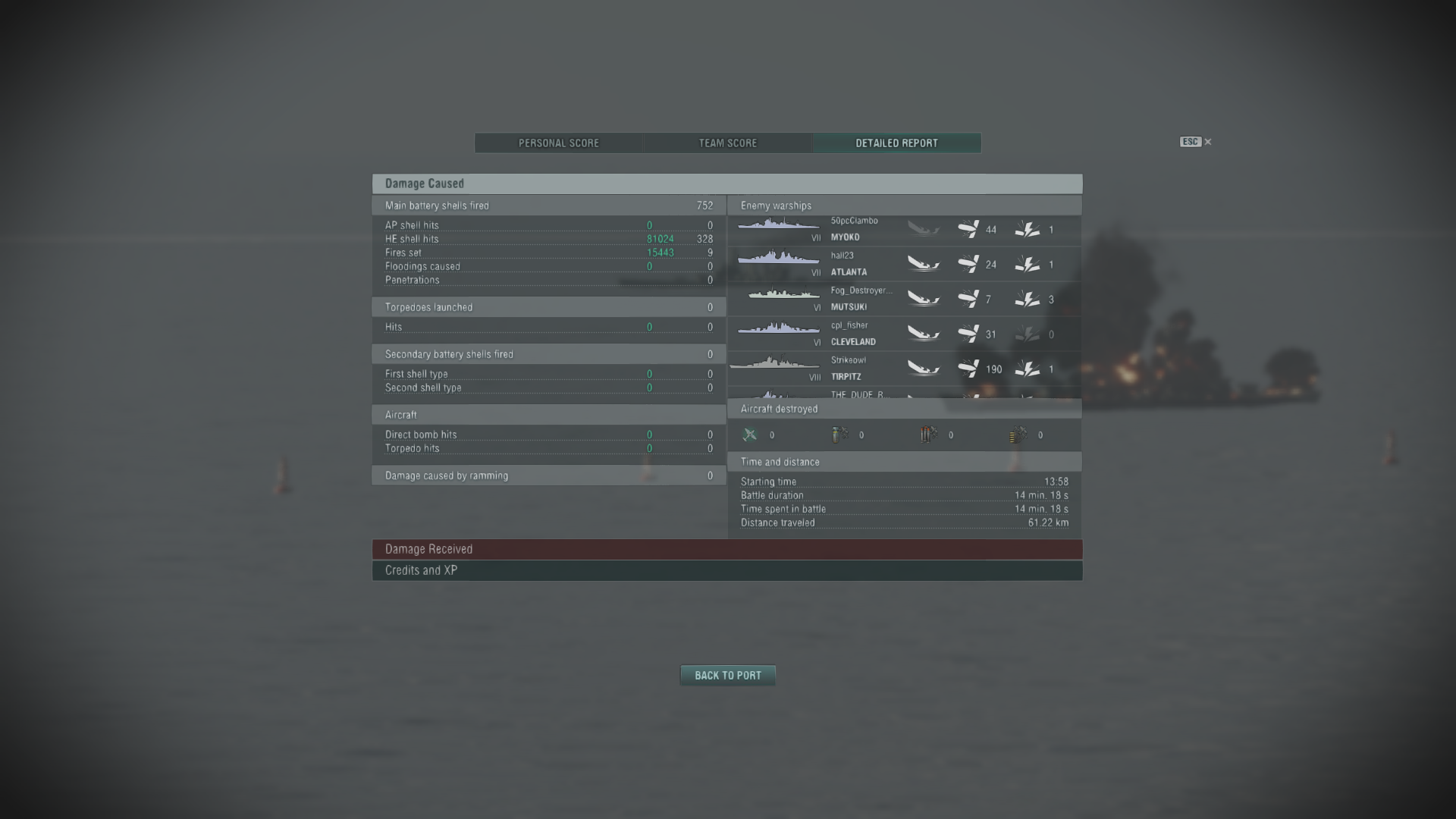Collapse the Damage Caused section header
This screenshot has width=1456, height=819.
tap(727, 184)
